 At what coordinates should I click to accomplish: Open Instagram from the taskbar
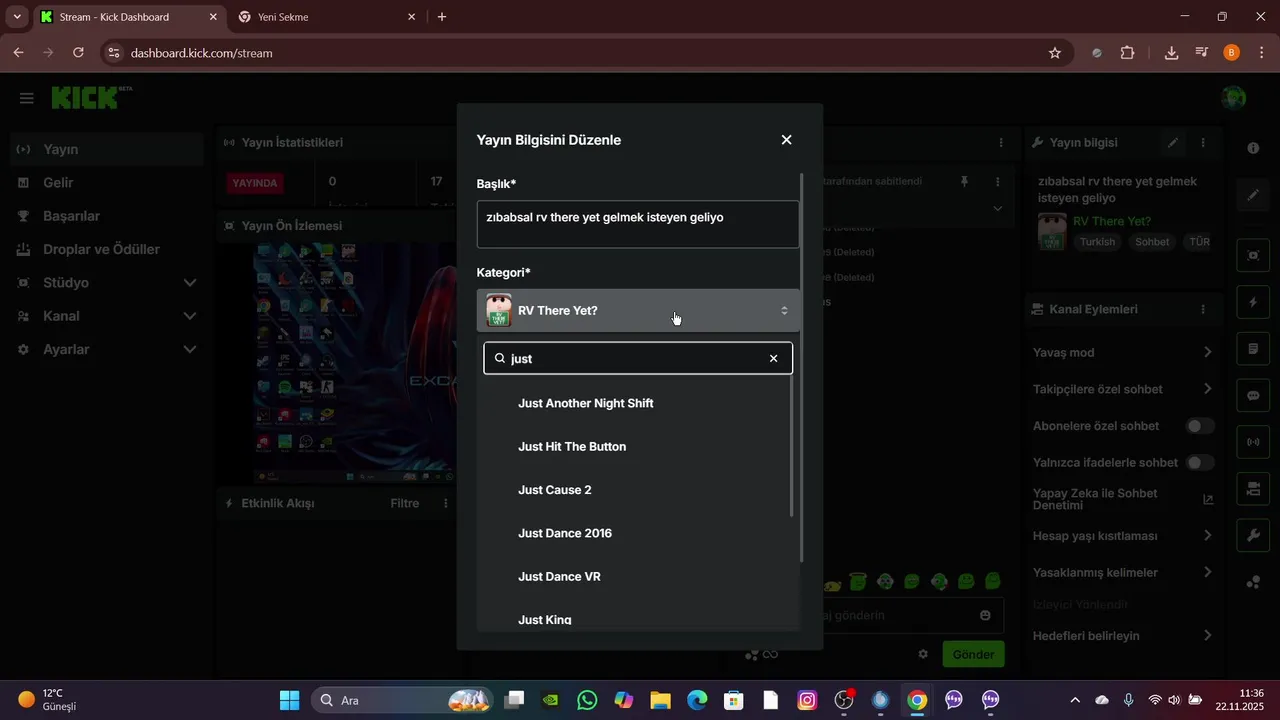(x=807, y=700)
